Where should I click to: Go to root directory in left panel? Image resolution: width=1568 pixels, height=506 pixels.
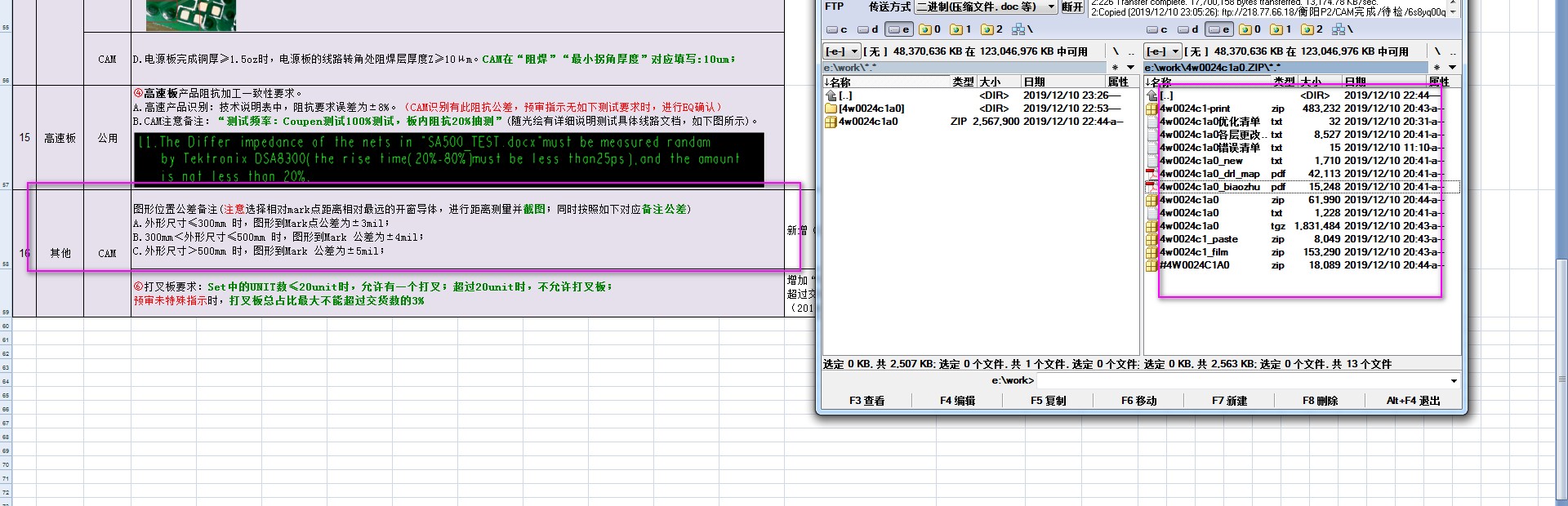click(x=1116, y=51)
